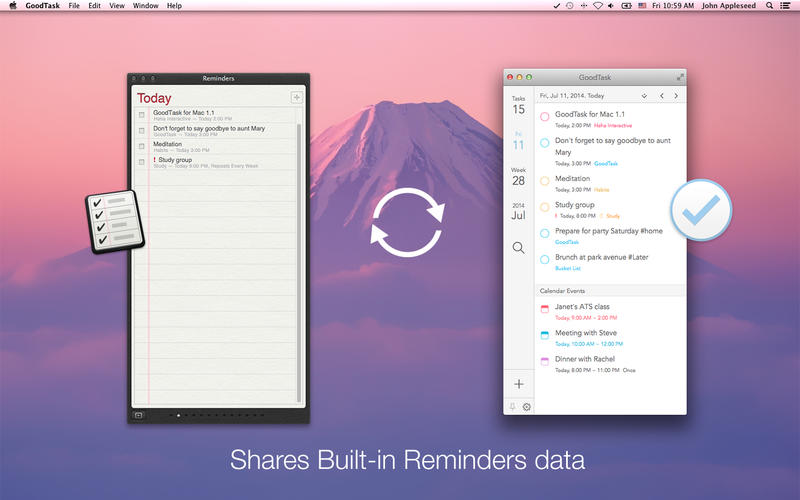Screen dimensions: 800x500
Task: Go to next day in GoodTask
Action: (x=676, y=96)
